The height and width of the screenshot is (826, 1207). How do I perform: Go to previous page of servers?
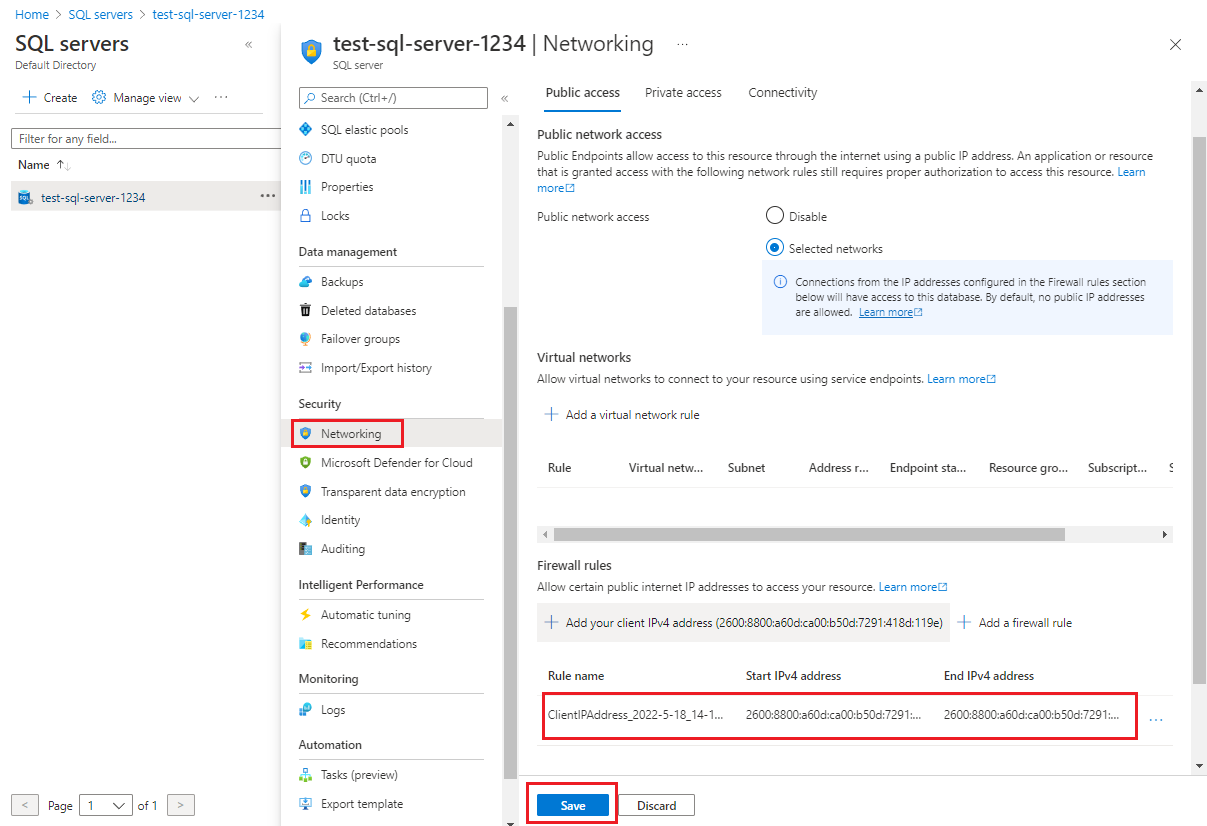point(25,805)
